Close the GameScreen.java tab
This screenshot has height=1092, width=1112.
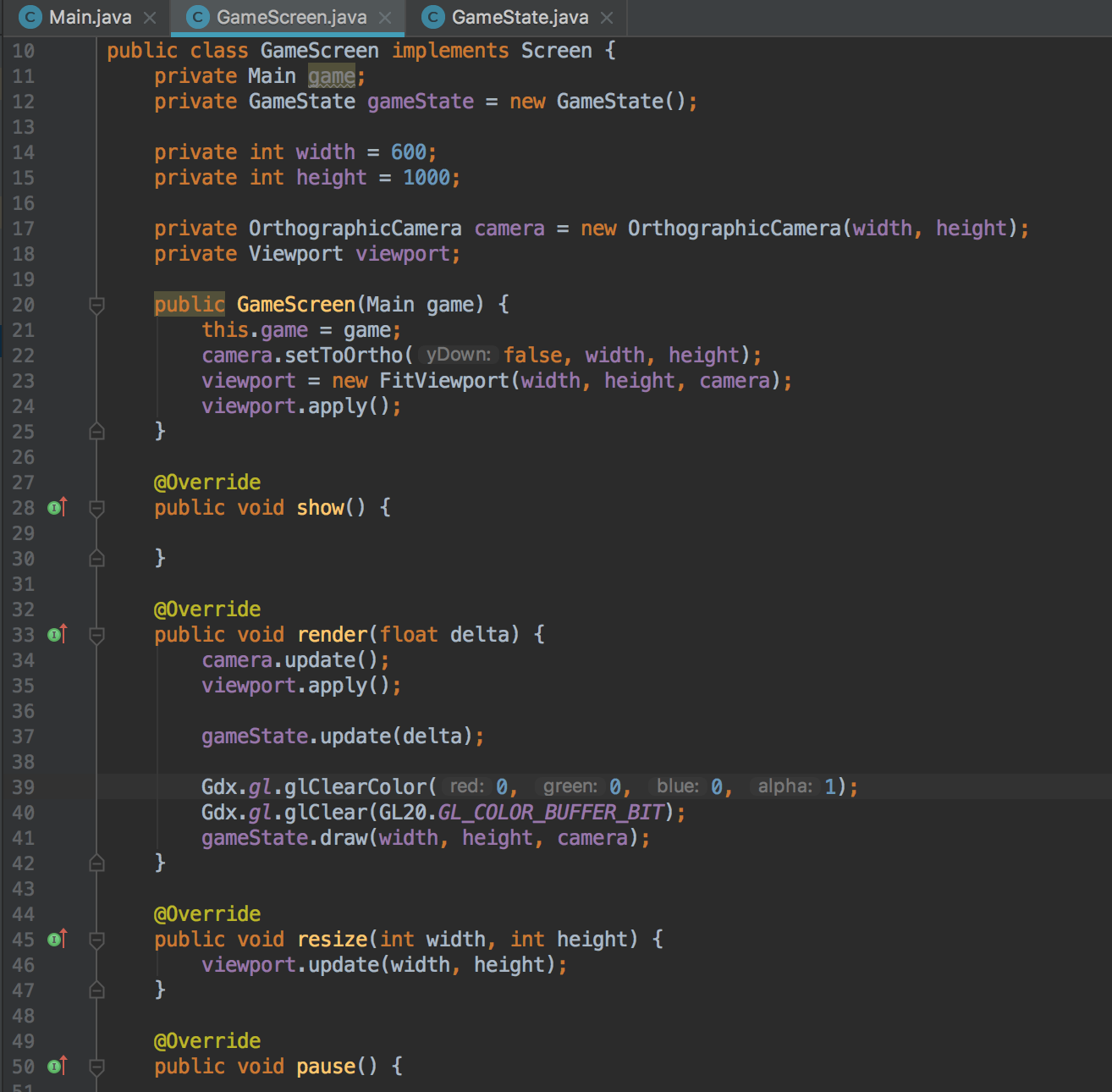(385, 18)
